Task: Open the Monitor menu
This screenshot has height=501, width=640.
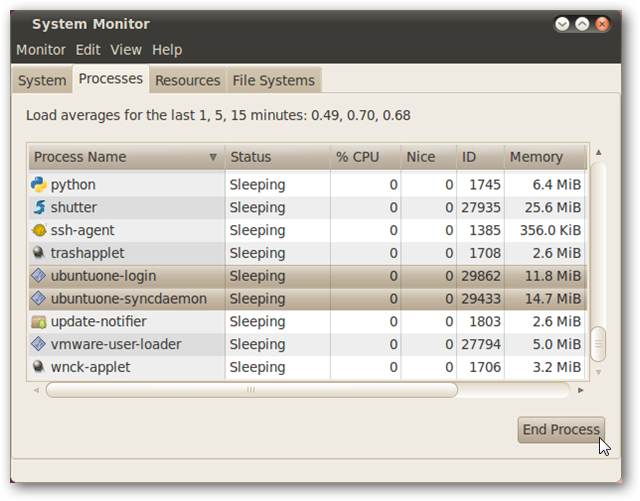Action: pyautogui.click(x=41, y=50)
